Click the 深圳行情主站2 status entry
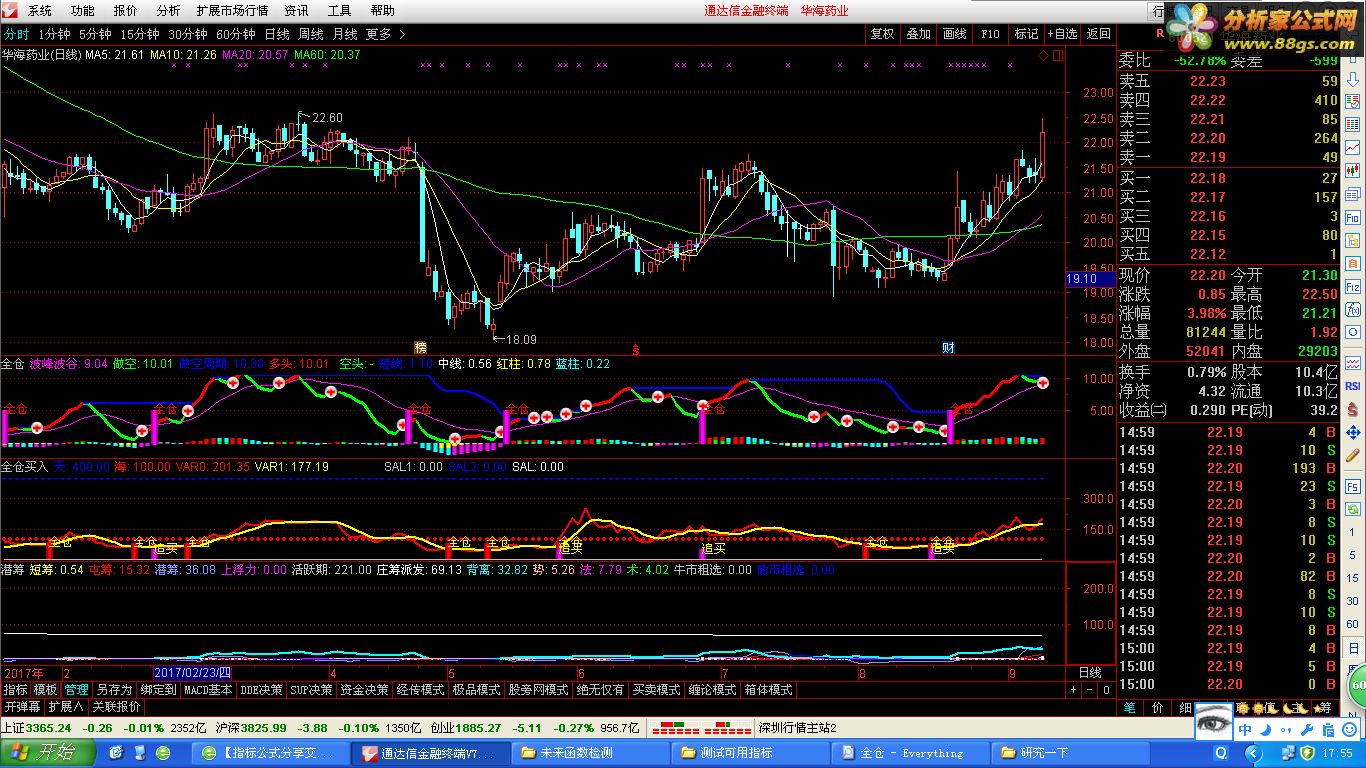 pos(798,727)
